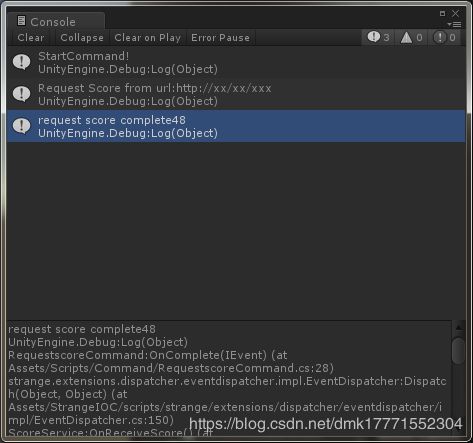Click scroll up arrow in details pane
The width and height of the screenshot is (473, 443).
[459, 328]
